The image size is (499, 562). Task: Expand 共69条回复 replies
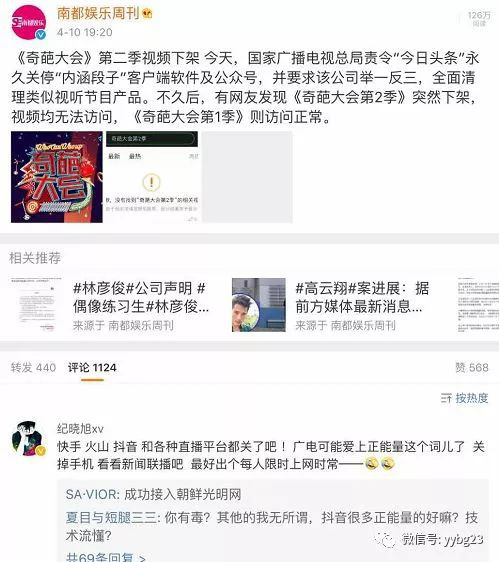106,557
